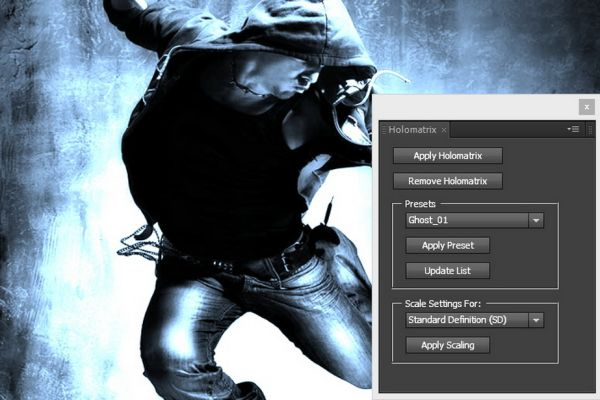Click the Apply Scaling button
The height and width of the screenshot is (400, 600).
(x=448, y=345)
